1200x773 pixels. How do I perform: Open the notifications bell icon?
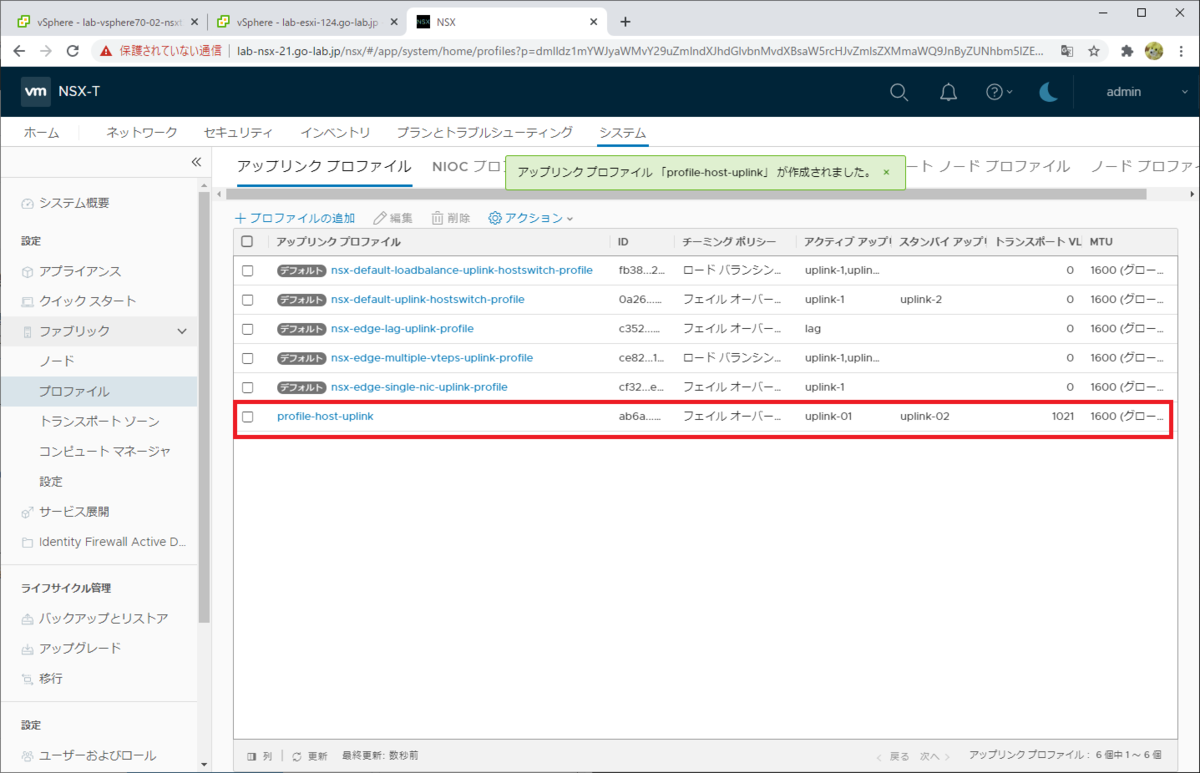coord(948,92)
